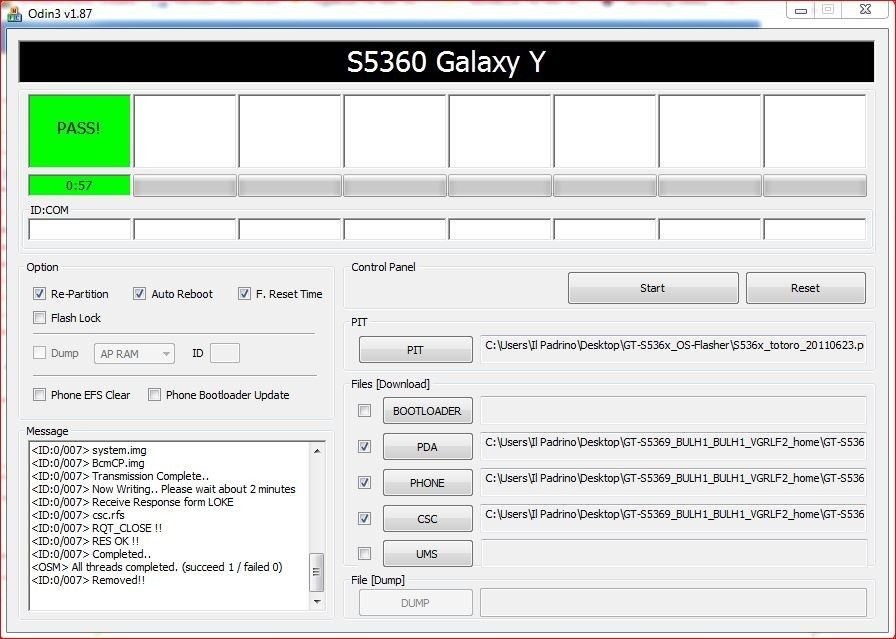Toggle F. Reset Time checkbox
The height and width of the screenshot is (639, 896).
pyautogui.click(x=244, y=294)
